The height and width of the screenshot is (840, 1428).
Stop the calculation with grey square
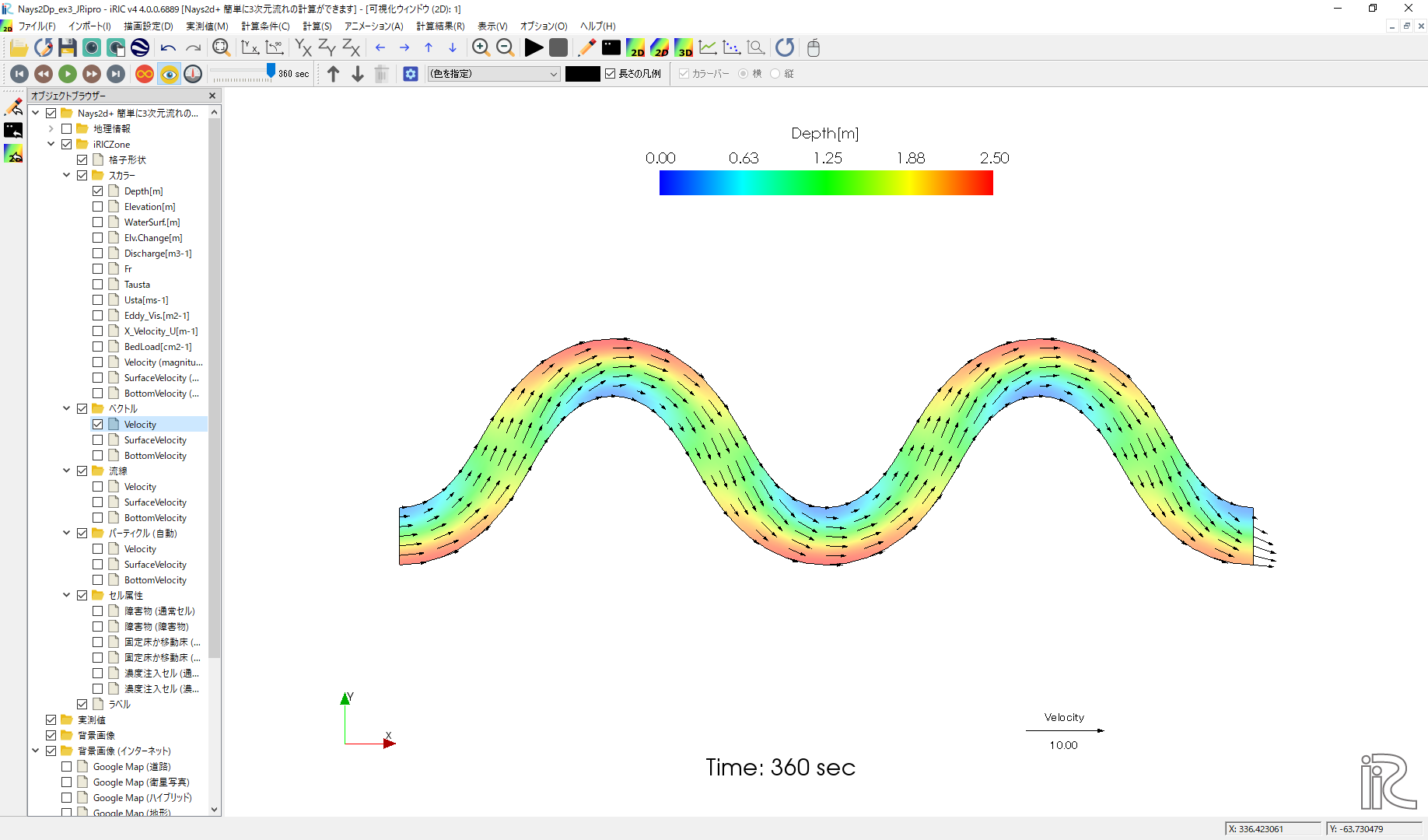pos(558,48)
